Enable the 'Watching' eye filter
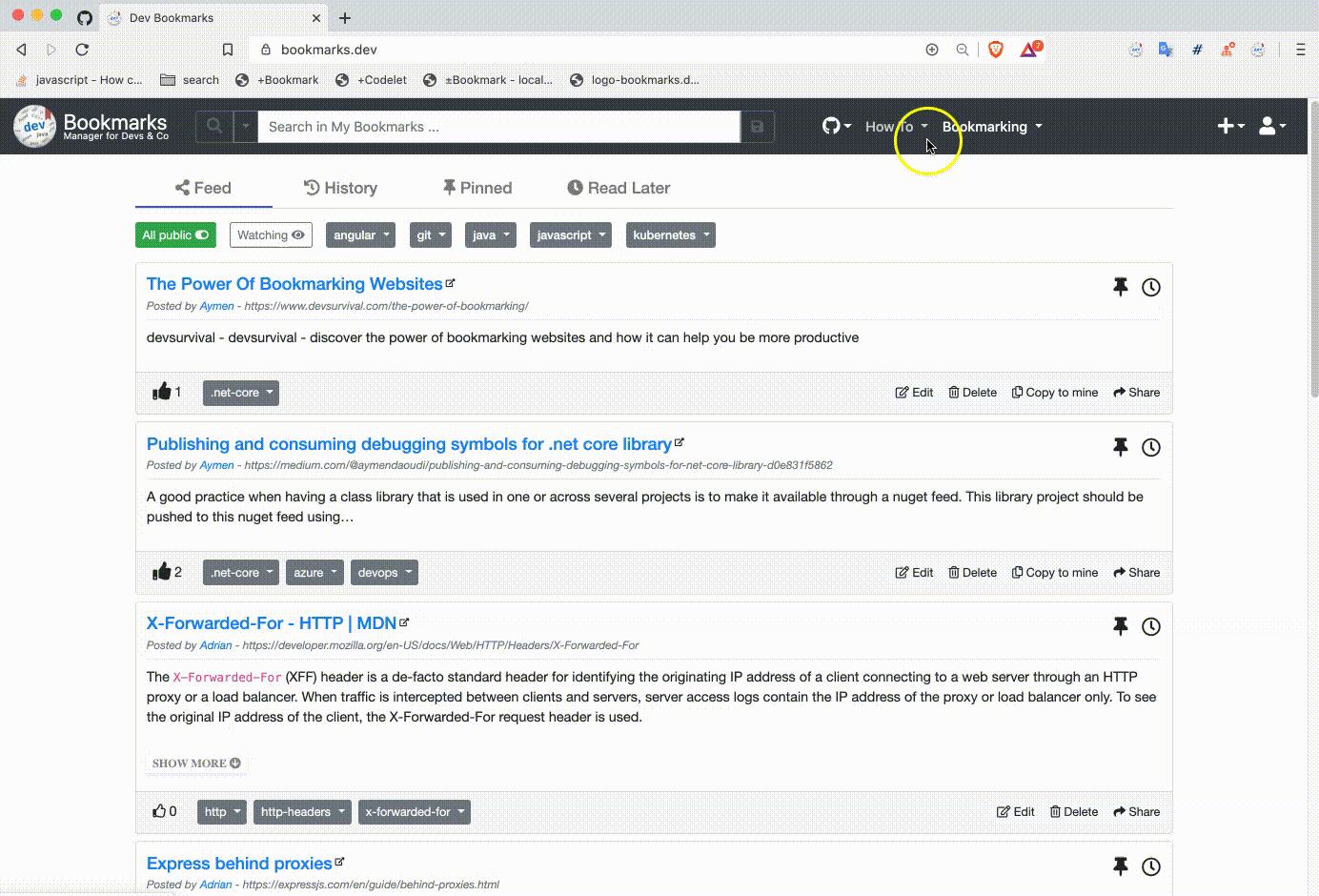Image resolution: width=1319 pixels, height=896 pixels. coord(271,234)
